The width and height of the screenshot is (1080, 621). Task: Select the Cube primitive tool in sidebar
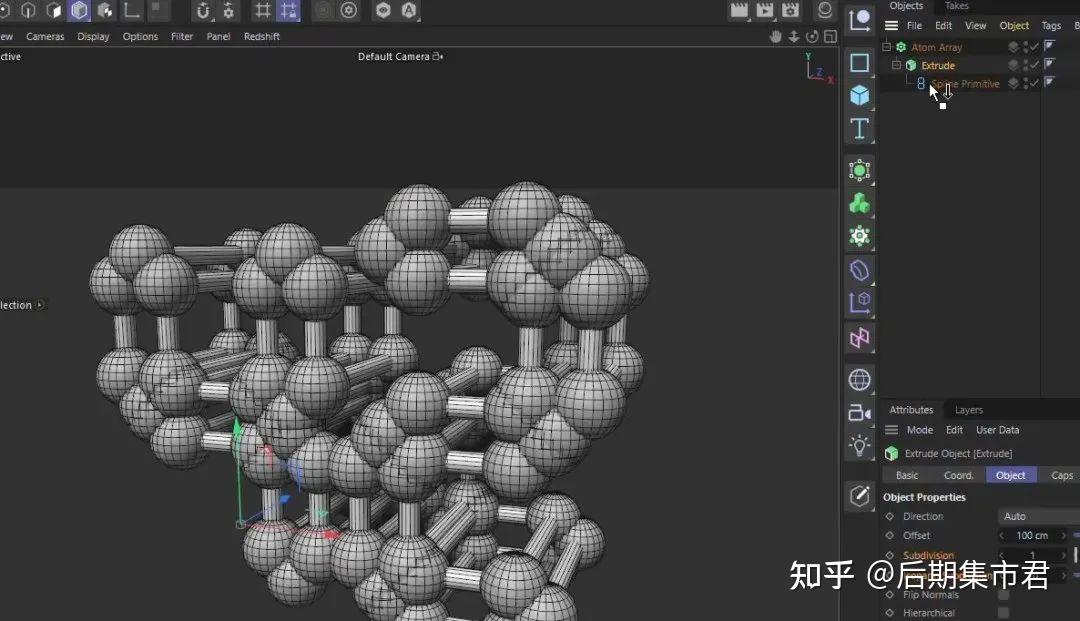point(859,93)
